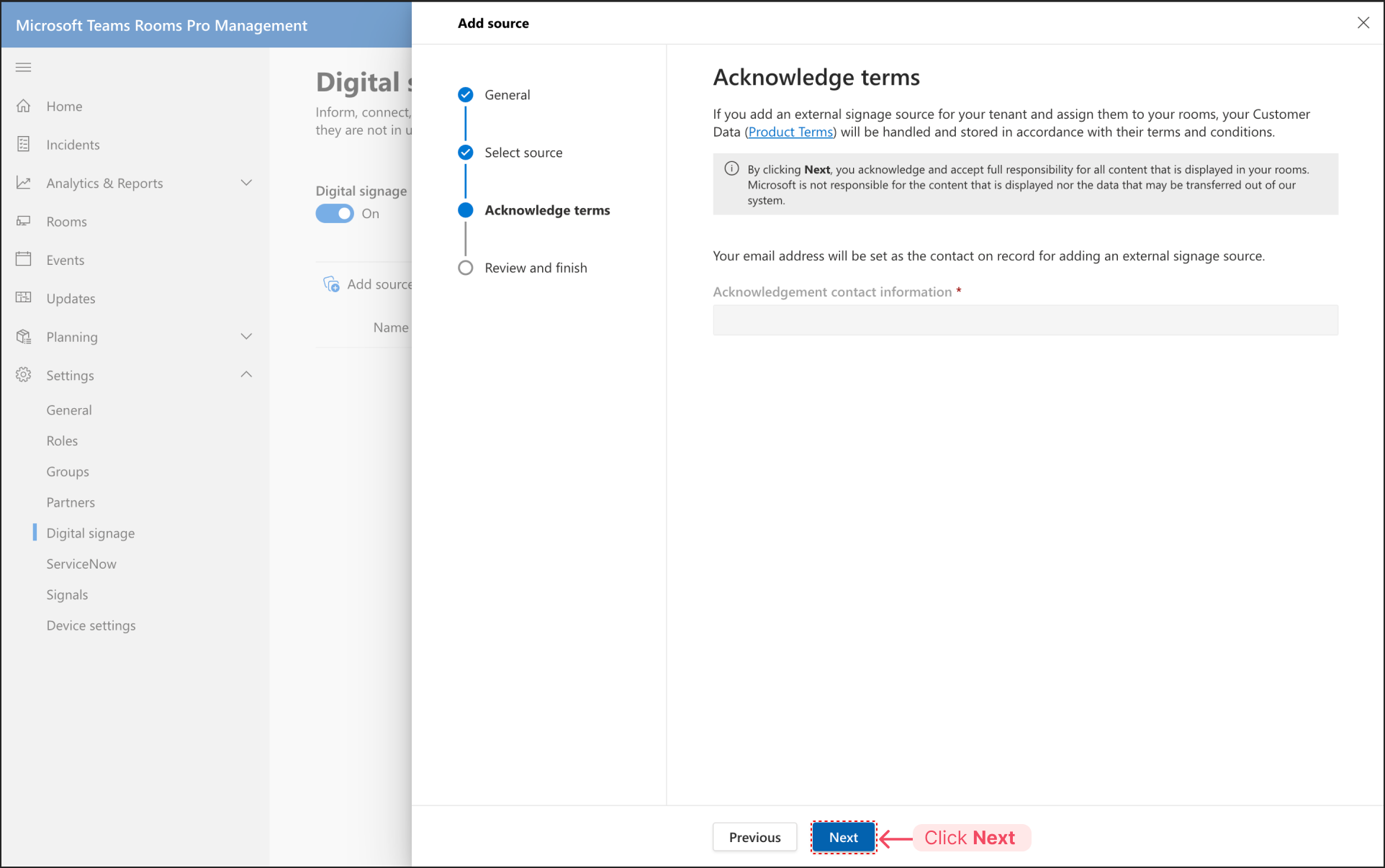Select the Review and finish step circle
Image resolution: width=1385 pixels, height=868 pixels.
466,268
